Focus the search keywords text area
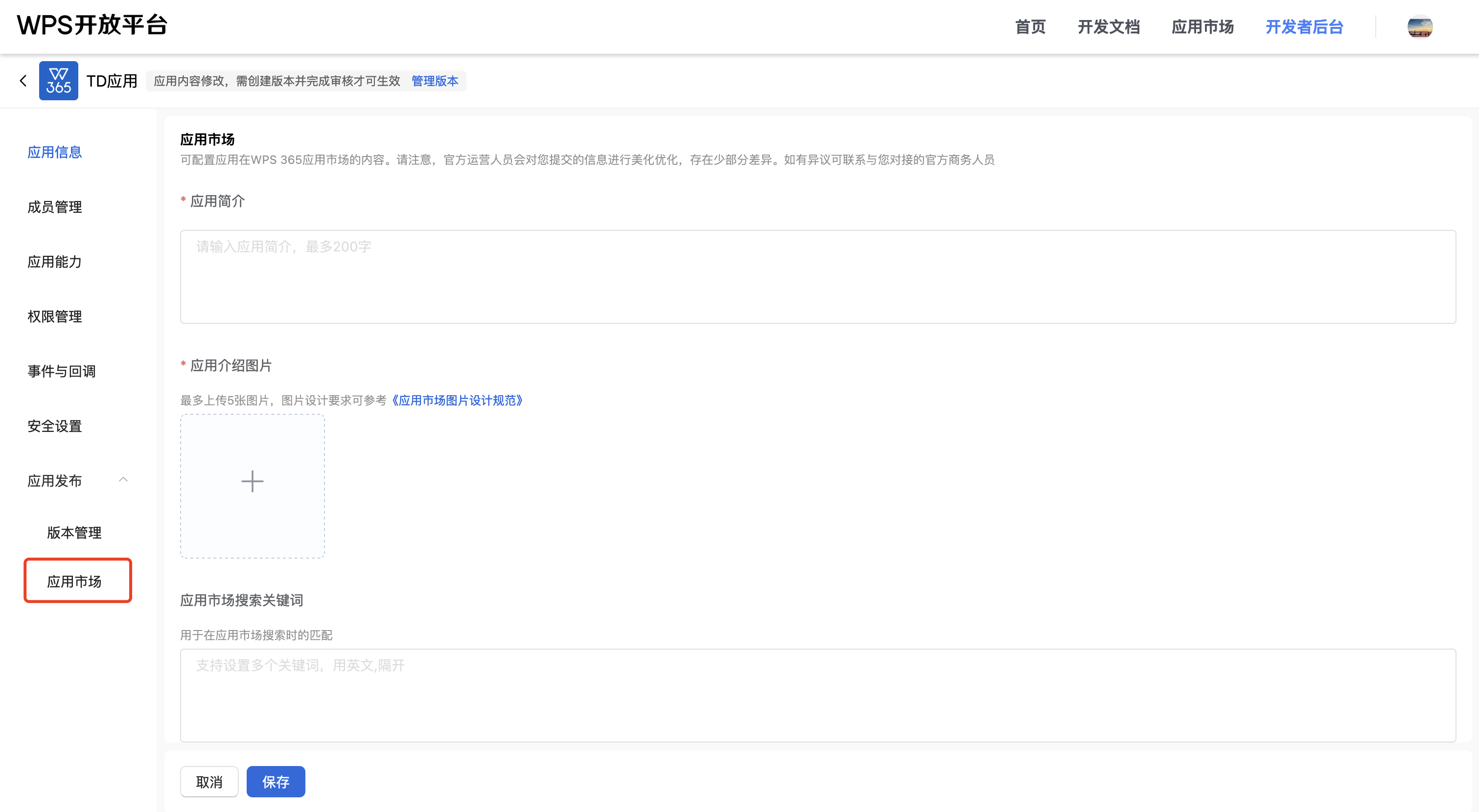 (818, 695)
